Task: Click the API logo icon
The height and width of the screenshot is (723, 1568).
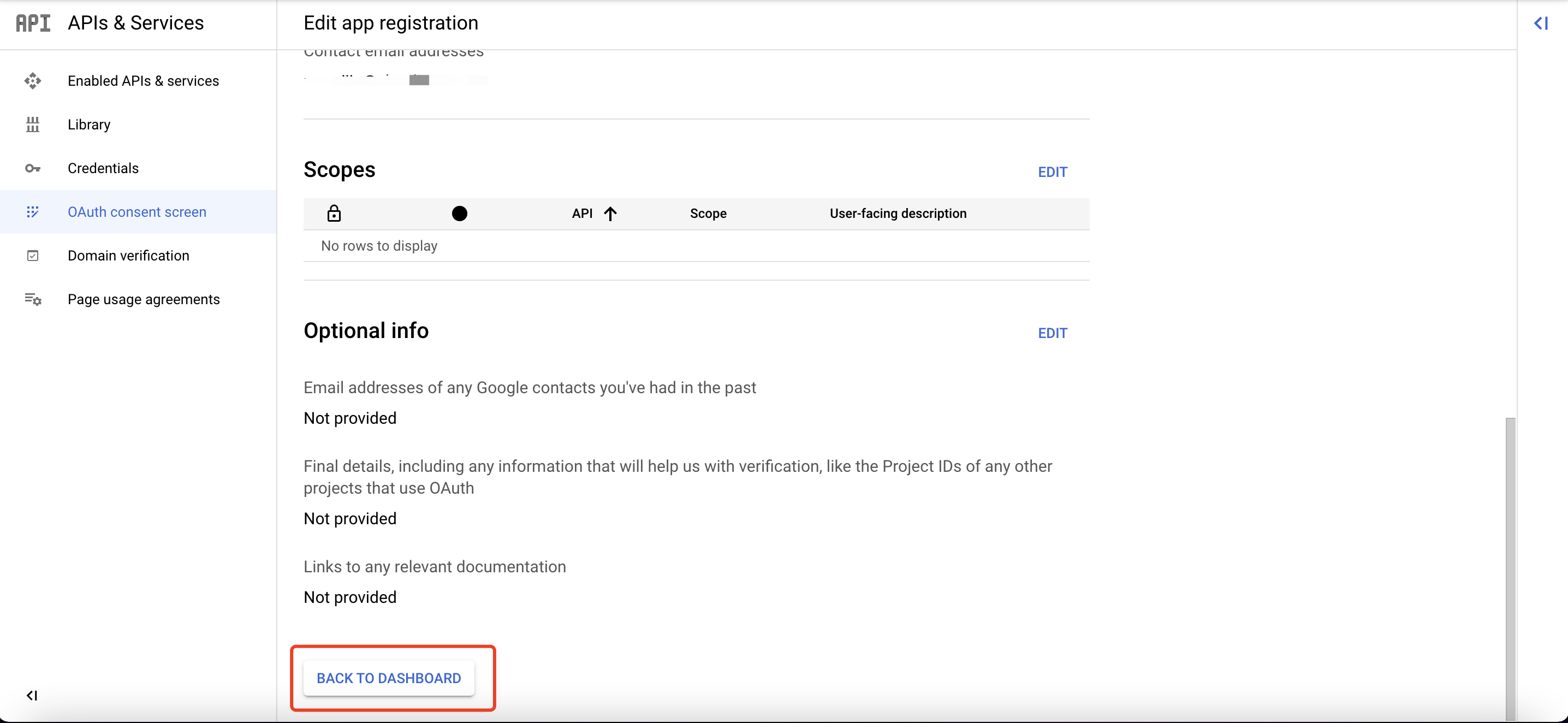Action: click(33, 23)
